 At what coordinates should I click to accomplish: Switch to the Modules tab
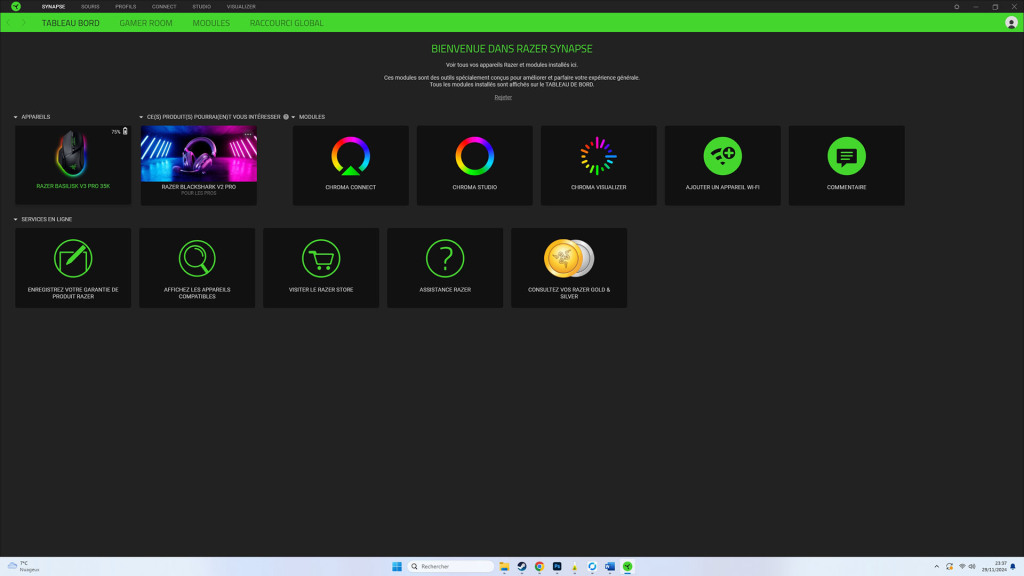coord(211,23)
